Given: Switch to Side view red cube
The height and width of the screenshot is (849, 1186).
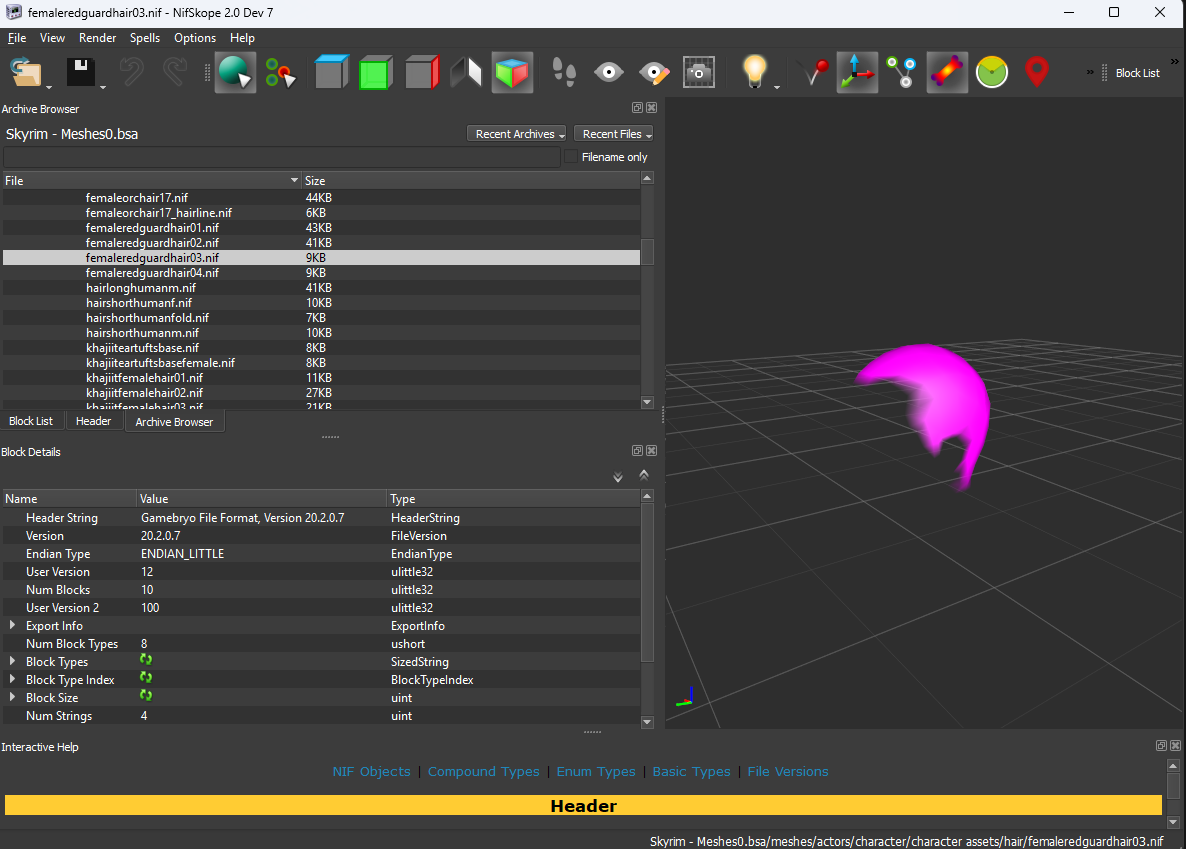Looking at the screenshot, I should pos(421,73).
